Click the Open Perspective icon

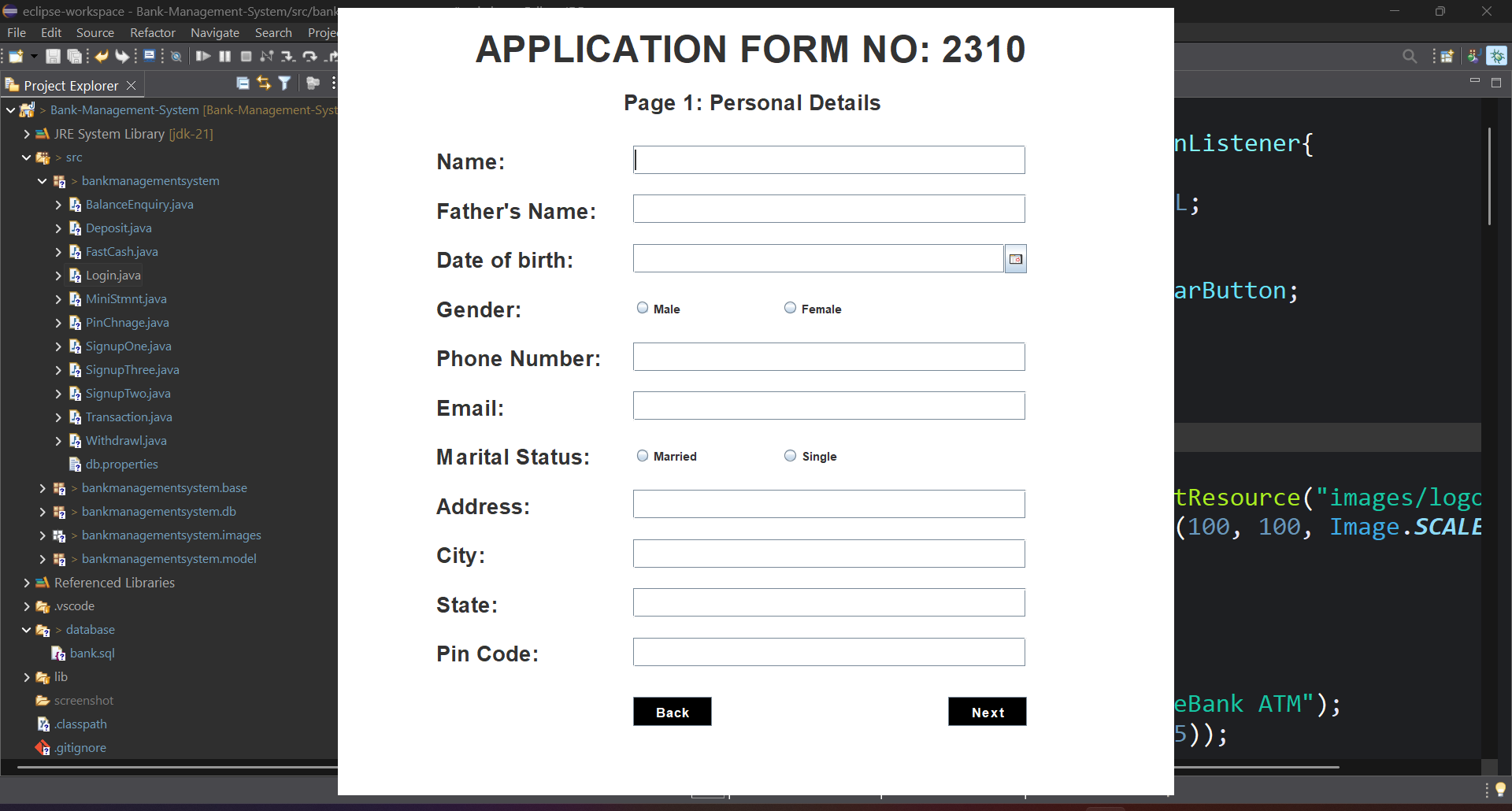[1447, 56]
